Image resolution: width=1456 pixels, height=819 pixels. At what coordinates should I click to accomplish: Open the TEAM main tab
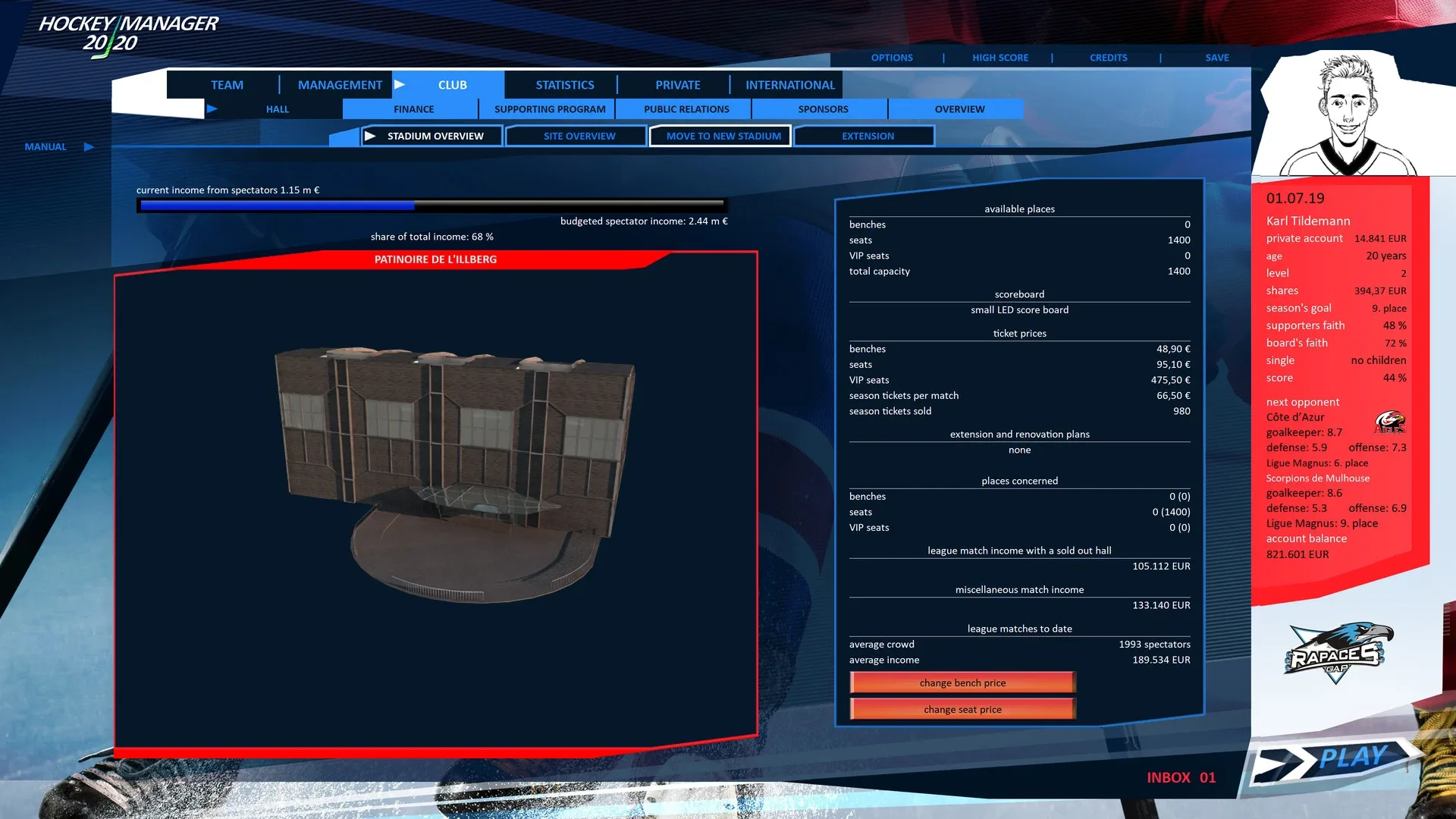coord(227,85)
